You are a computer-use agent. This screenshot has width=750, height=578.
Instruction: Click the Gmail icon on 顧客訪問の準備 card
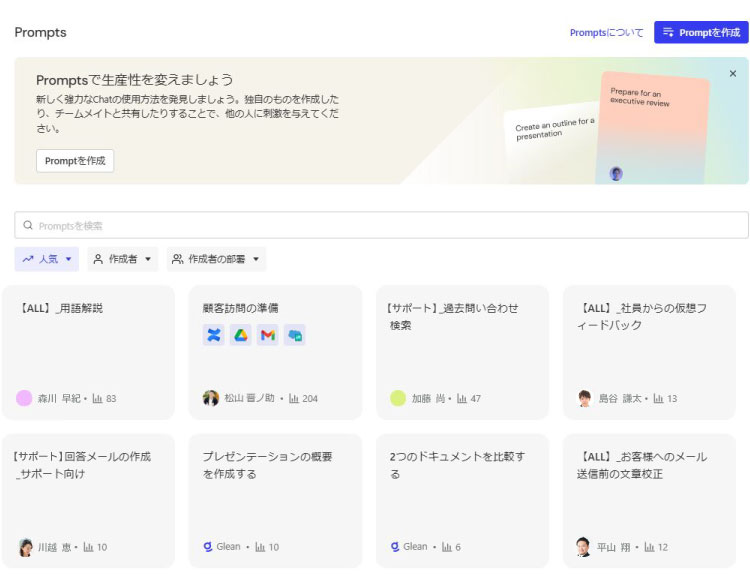click(268, 335)
